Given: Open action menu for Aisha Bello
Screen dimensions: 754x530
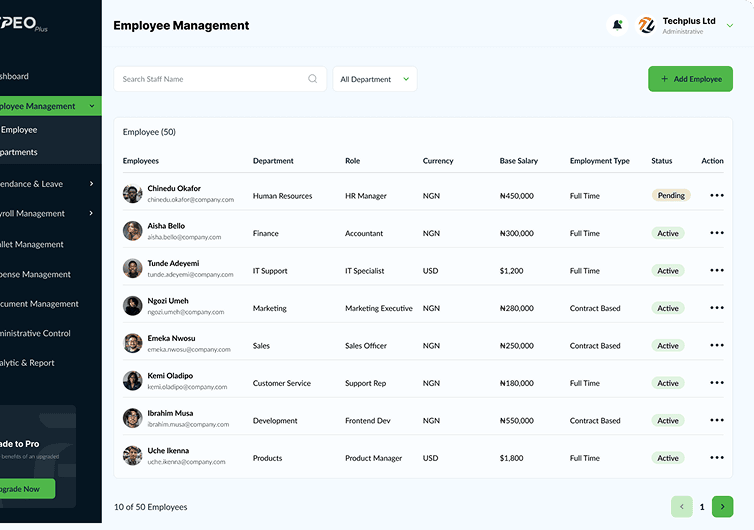Looking at the screenshot, I should click(716, 233).
